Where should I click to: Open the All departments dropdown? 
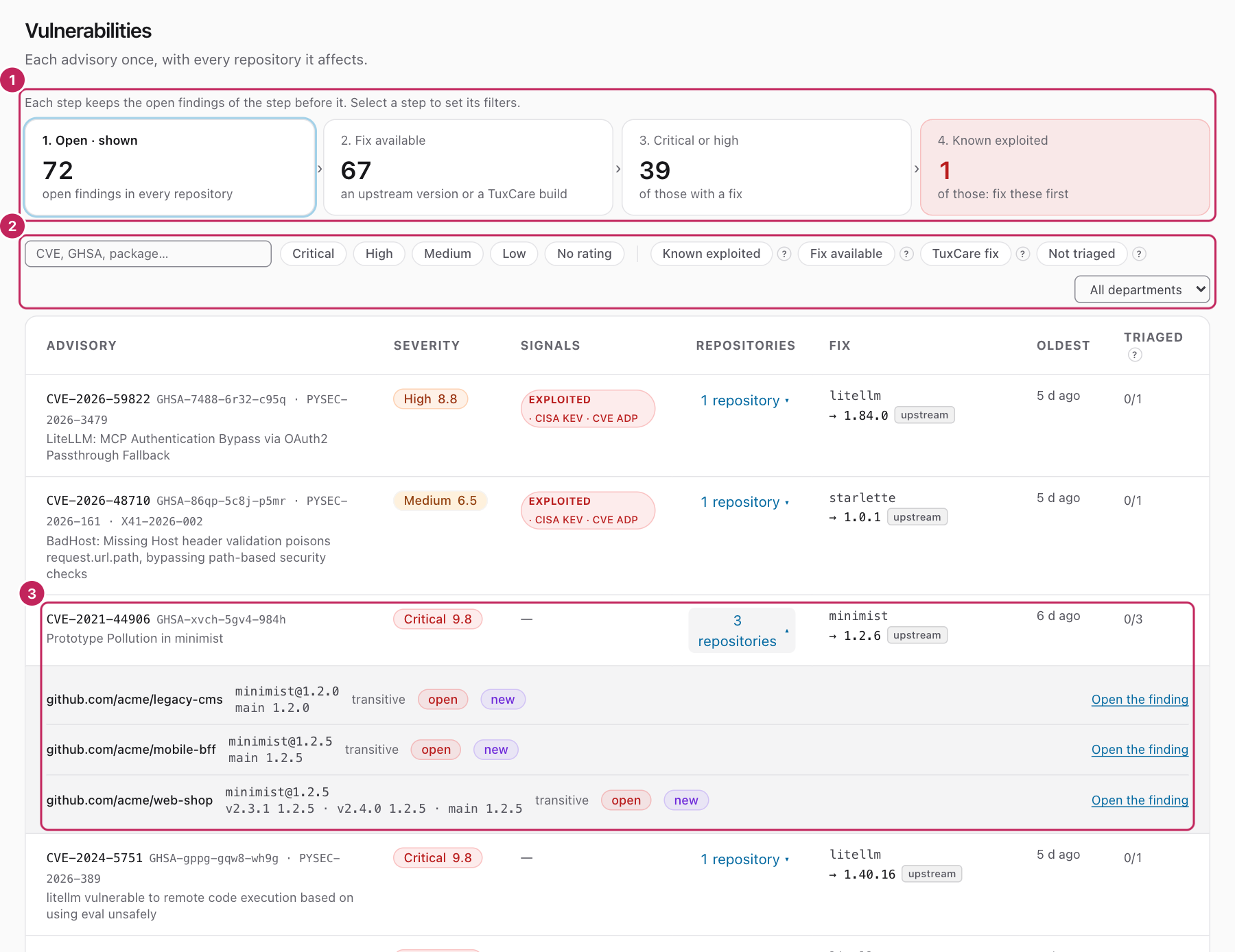tap(1142, 289)
